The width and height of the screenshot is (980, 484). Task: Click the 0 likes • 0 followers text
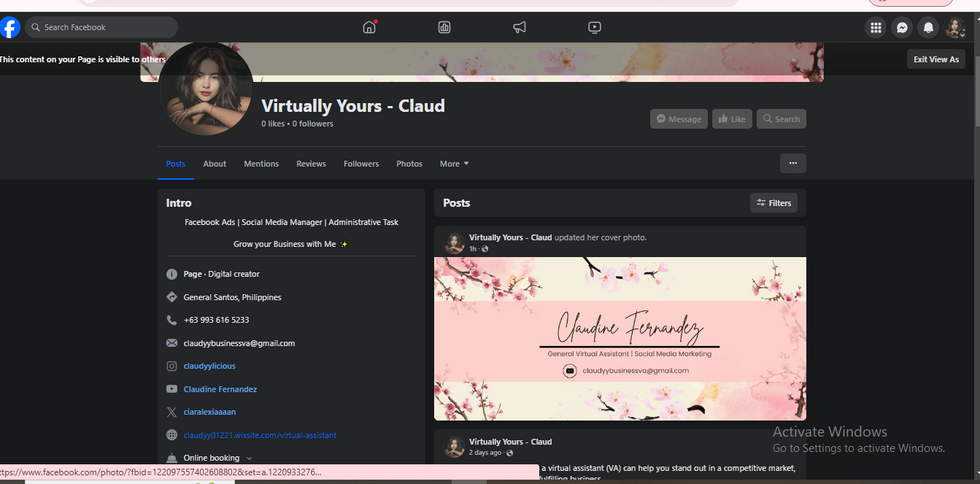[x=297, y=124]
